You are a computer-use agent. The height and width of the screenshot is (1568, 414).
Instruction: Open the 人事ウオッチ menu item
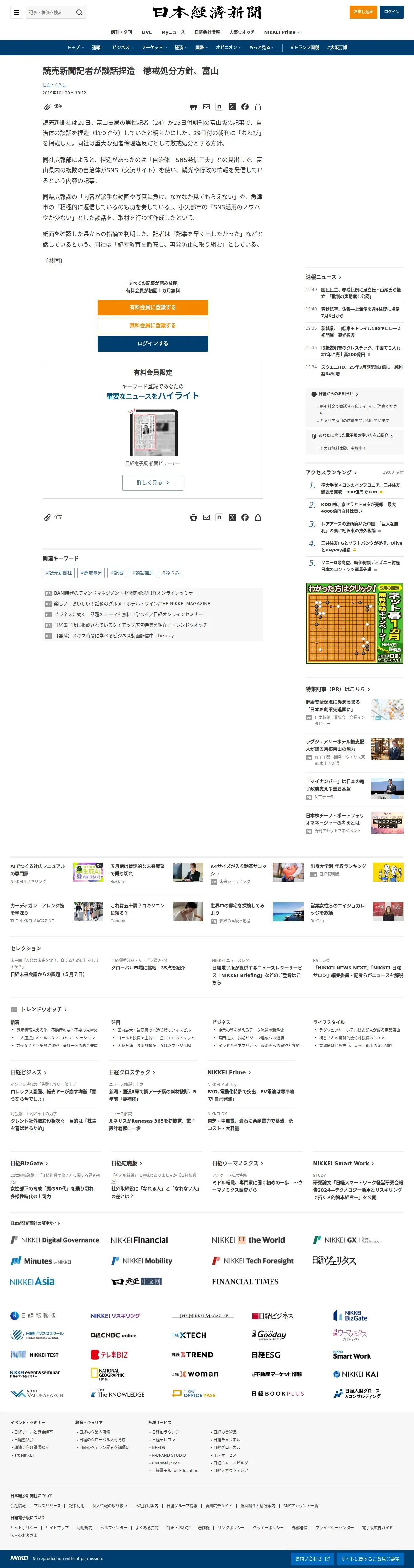click(242, 32)
